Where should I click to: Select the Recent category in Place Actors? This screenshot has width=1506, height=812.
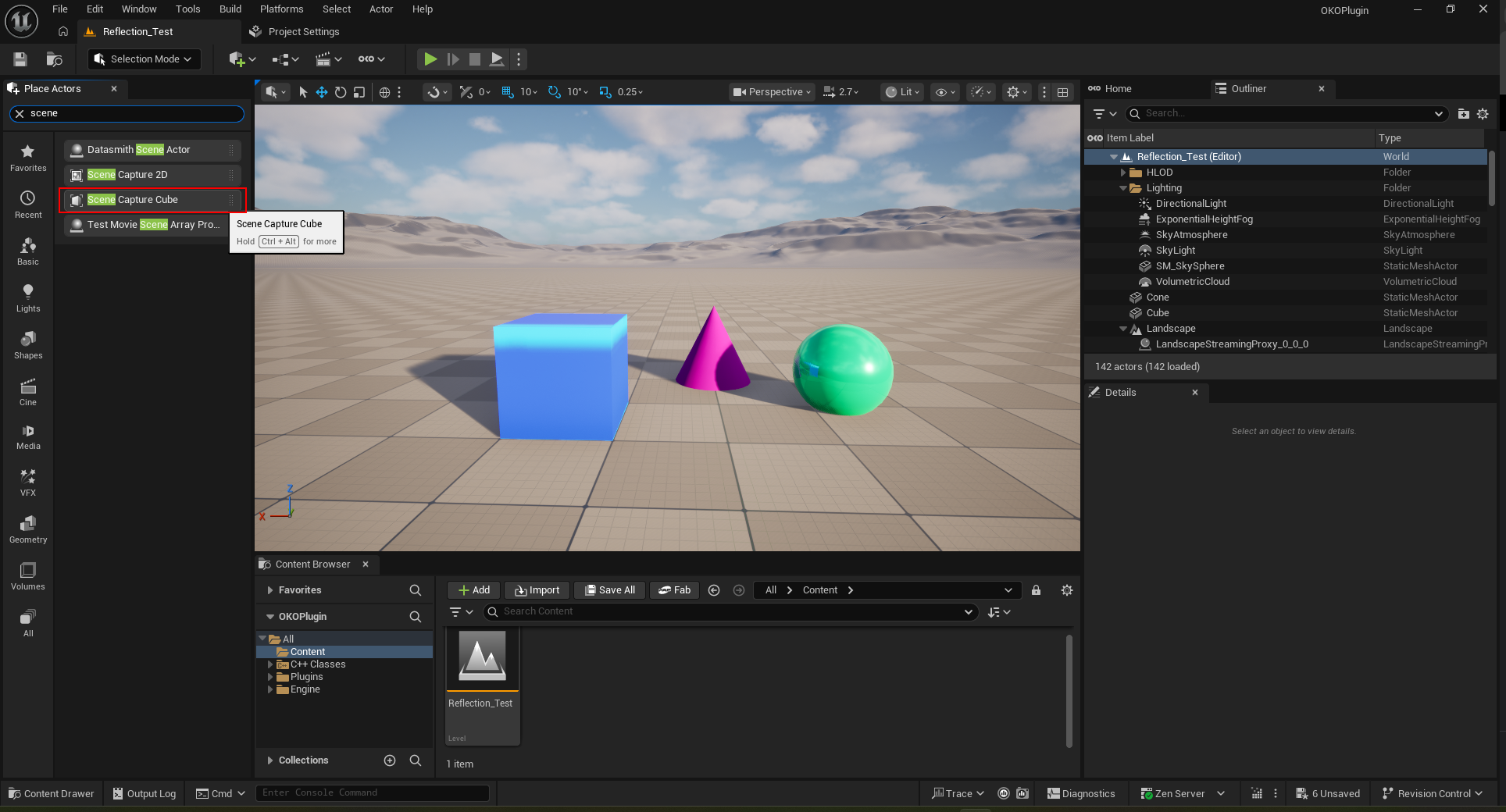coord(28,205)
